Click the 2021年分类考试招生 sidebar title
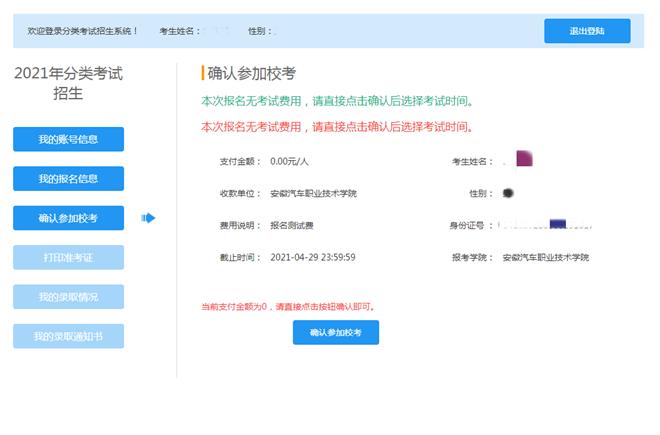The image size is (660, 435). click(x=68, y=83)
